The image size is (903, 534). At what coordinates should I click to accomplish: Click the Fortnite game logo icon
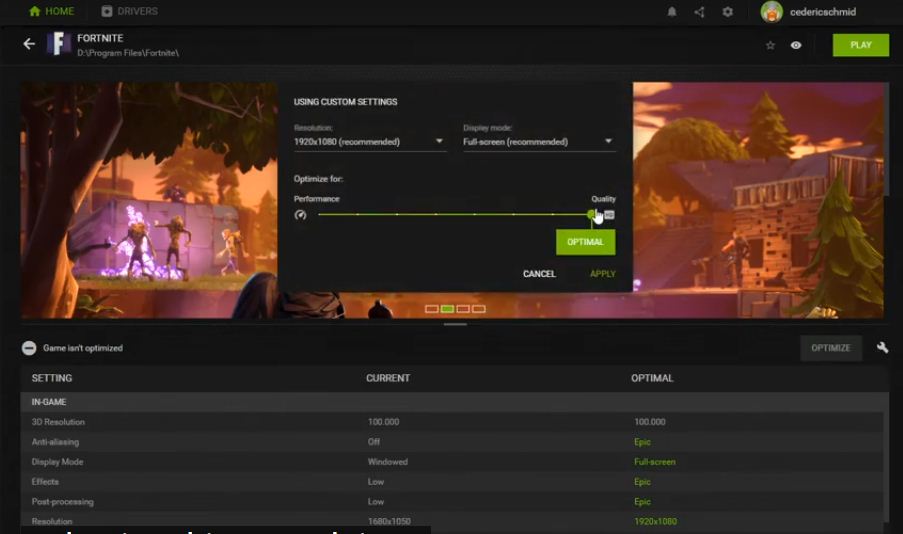coord(59,44)
